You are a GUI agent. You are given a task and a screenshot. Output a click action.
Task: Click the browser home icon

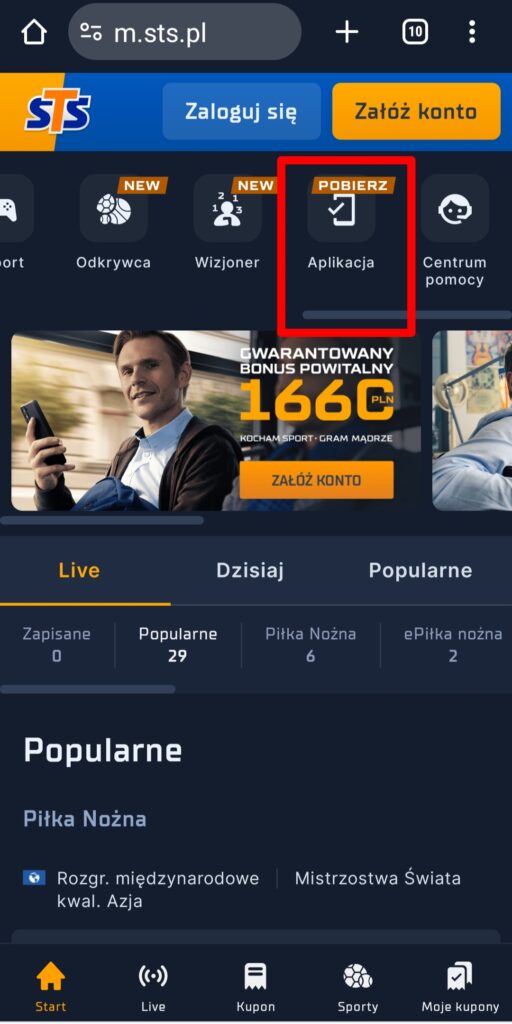[x=34, y=32]
